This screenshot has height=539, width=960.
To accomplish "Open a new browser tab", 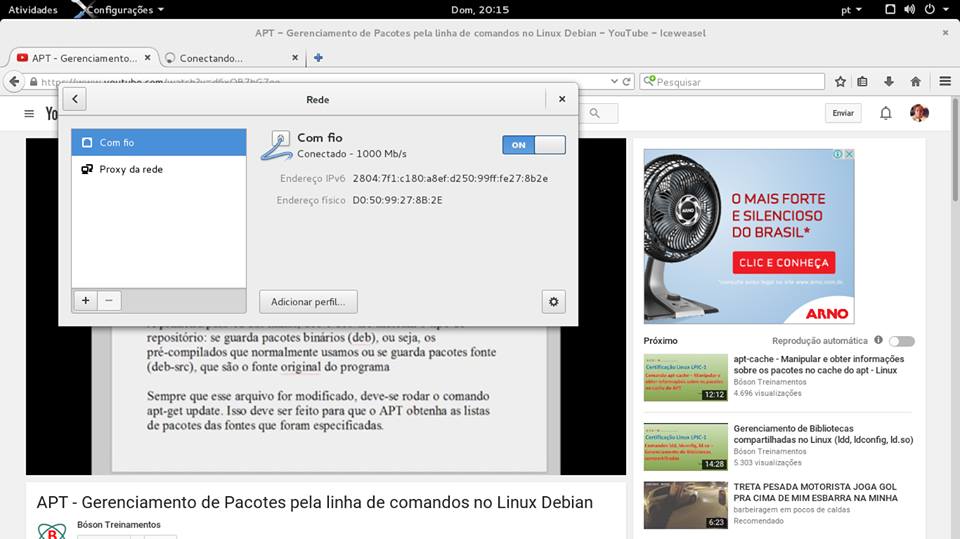I will 318,58.
